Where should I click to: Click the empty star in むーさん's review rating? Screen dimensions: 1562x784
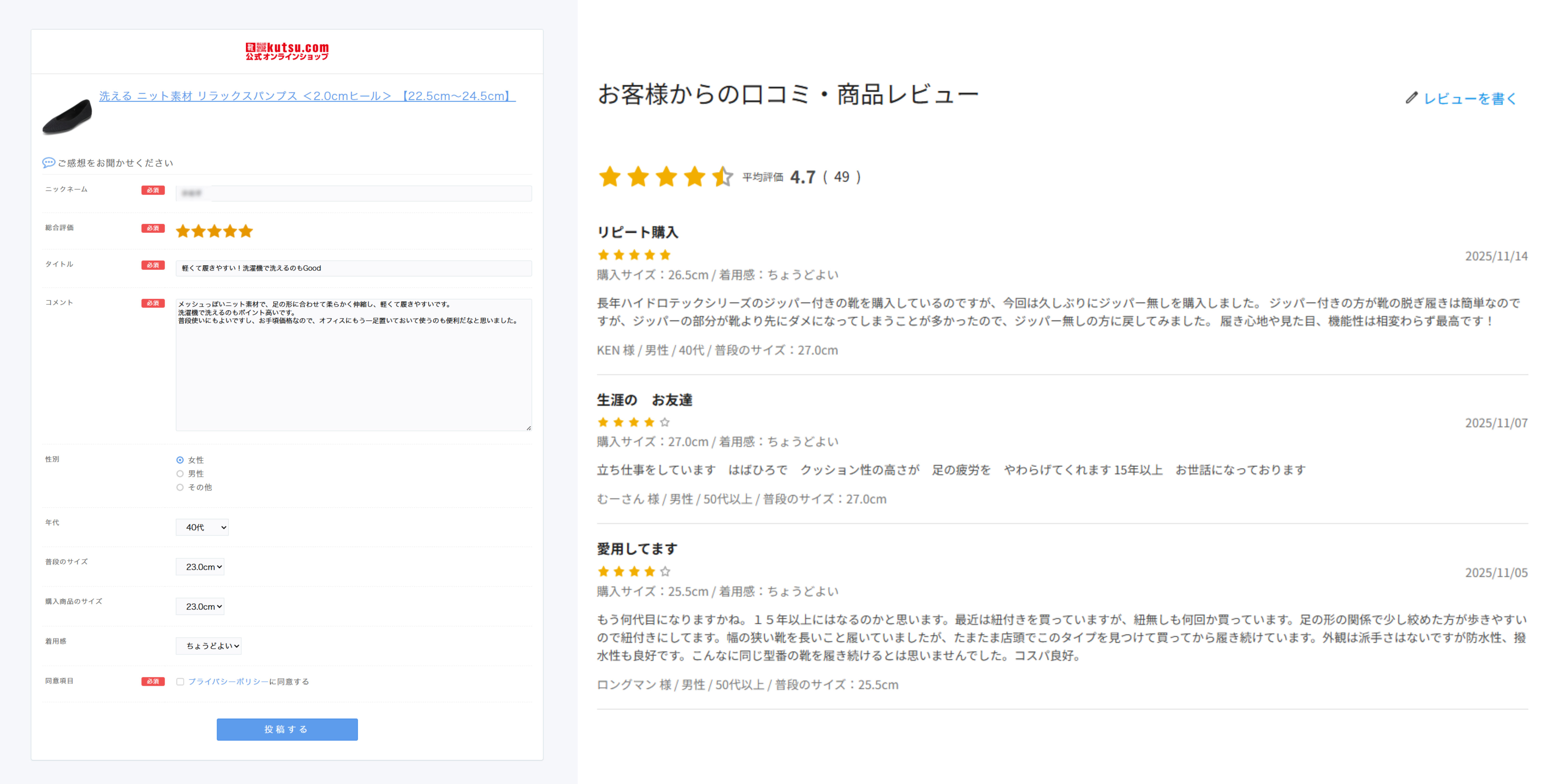(665, 422)
